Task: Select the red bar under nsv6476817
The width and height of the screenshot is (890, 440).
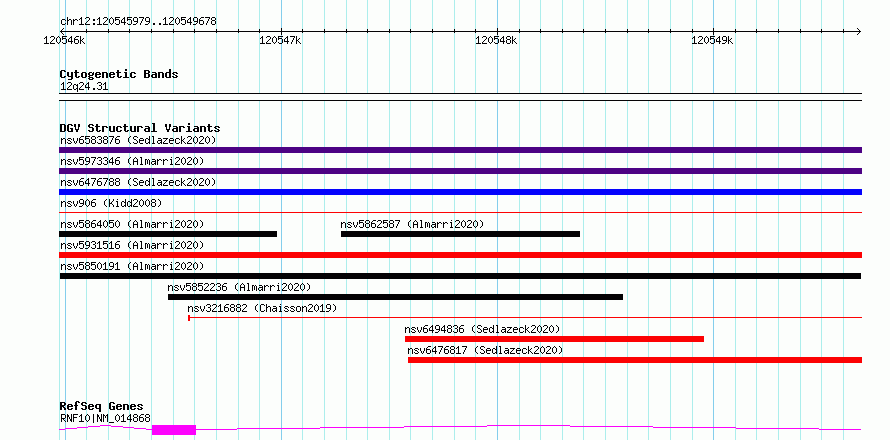Action: coord(635,360)
